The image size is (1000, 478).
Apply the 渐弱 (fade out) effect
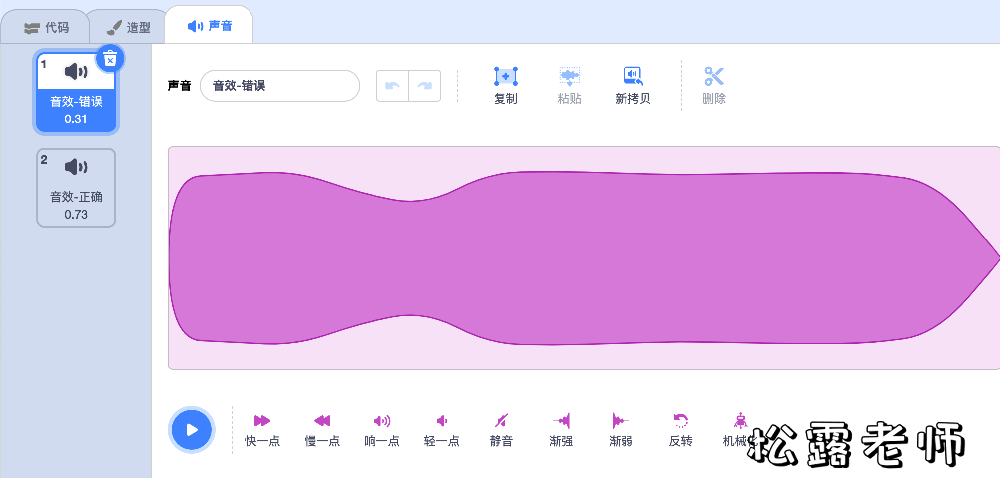(x=620, y=429)
